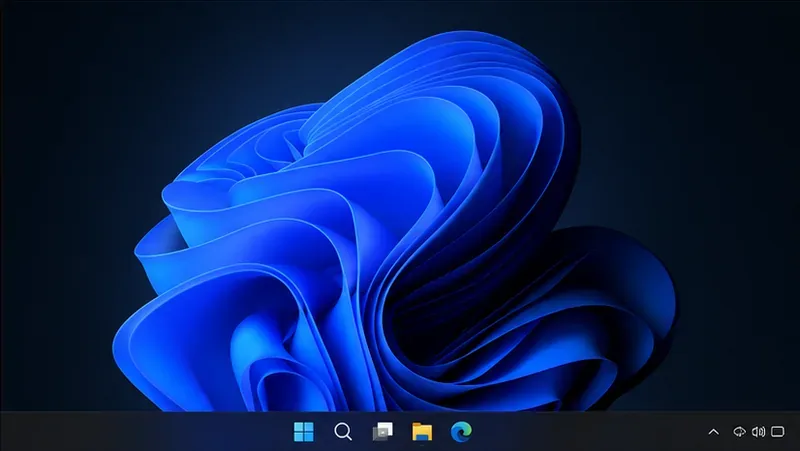The height and width of the screenshot is (451, 800).
Task: Click the rectangular tray icon beside volume
Action: tap(778, 432)
